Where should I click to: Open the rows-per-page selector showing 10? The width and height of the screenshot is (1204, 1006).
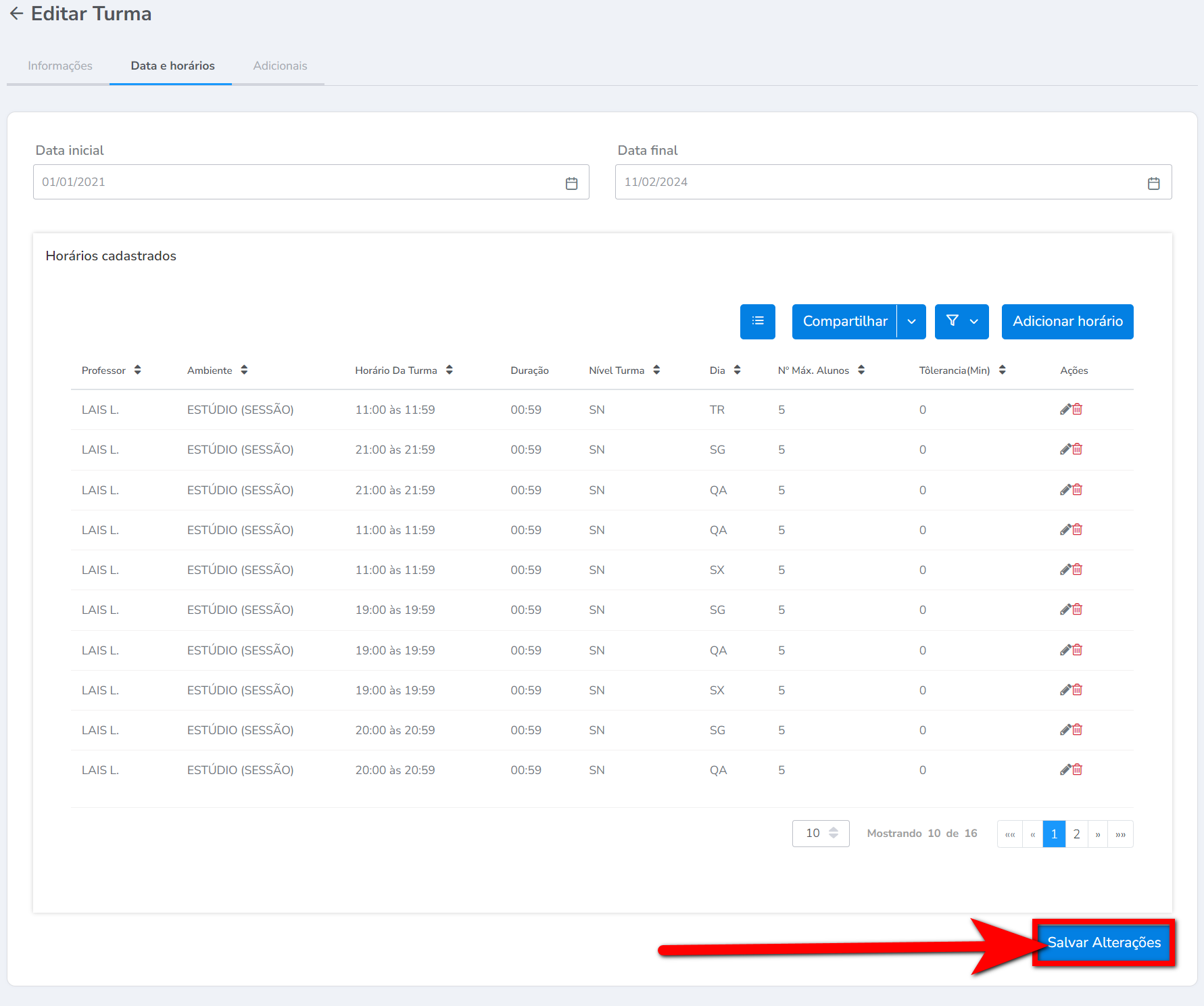click(821, 834)
